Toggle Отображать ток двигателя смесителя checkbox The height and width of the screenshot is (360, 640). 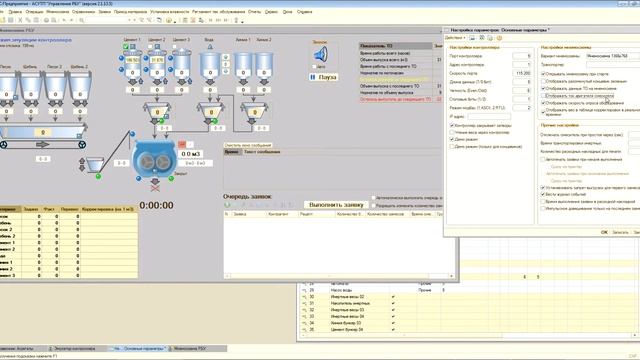tap(543, 96)
